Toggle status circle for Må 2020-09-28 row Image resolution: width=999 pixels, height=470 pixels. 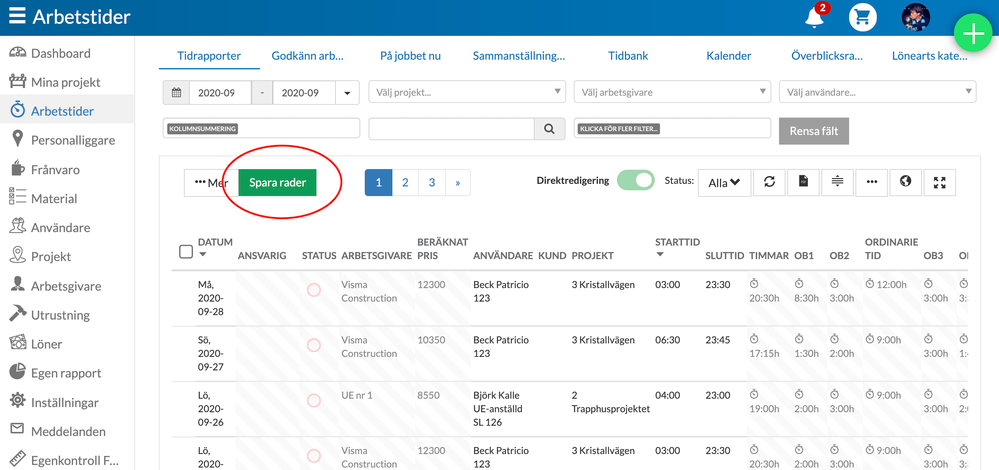[x=313, y=290]
